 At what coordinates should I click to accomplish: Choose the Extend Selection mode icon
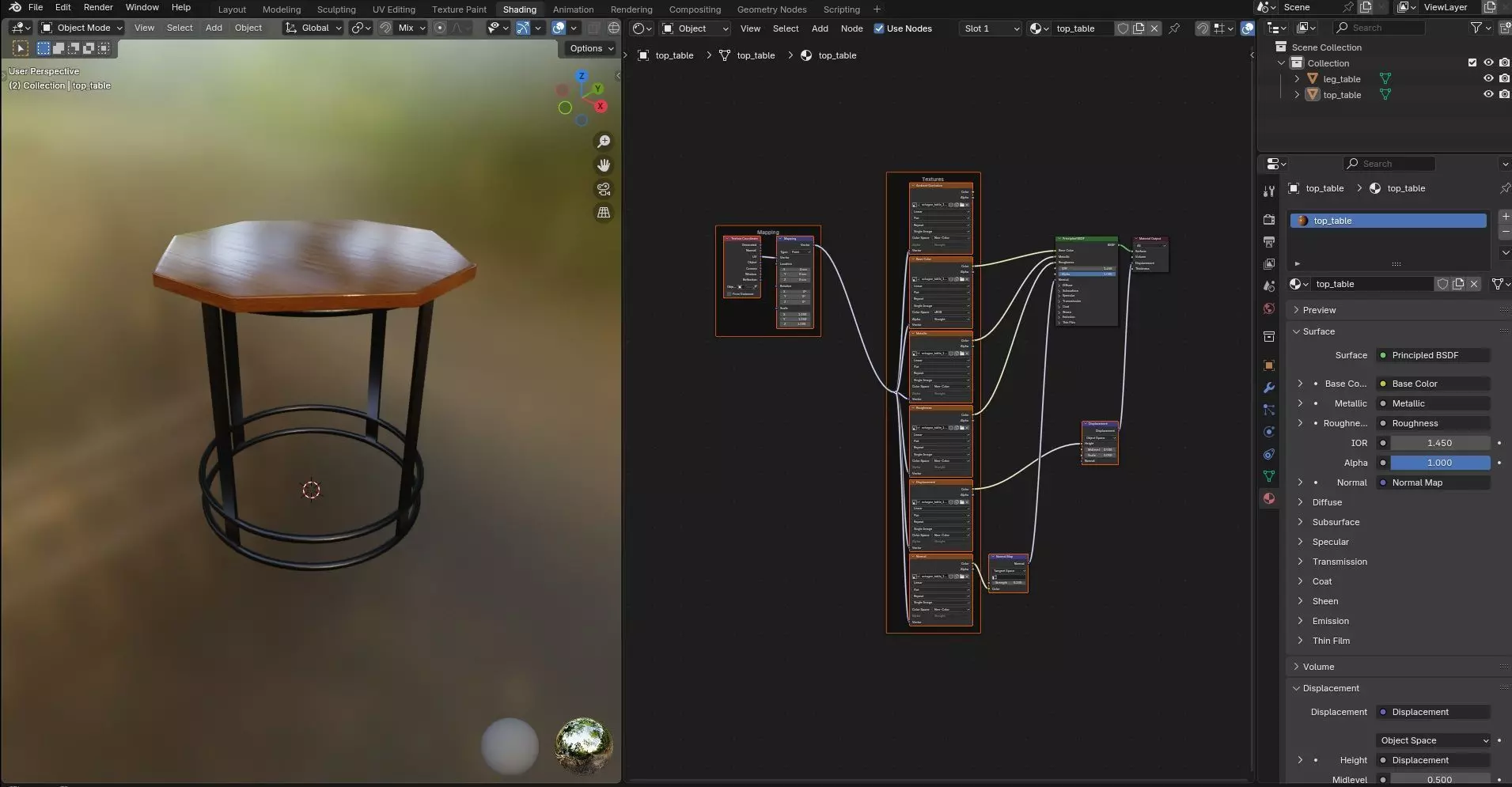[x=59, y=48]
